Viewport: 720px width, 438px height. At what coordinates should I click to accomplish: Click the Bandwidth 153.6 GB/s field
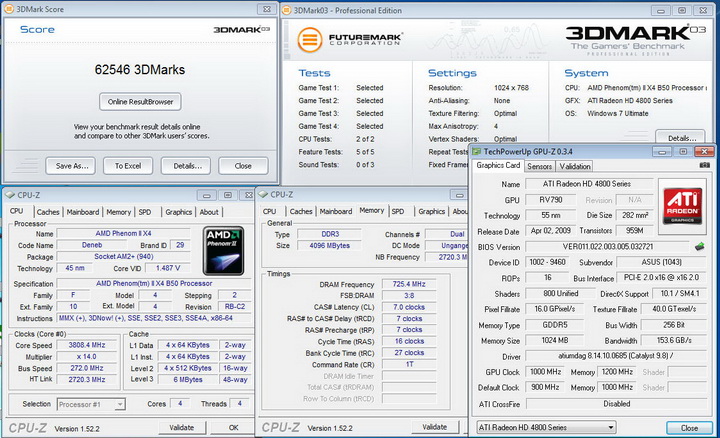(673, 340)
